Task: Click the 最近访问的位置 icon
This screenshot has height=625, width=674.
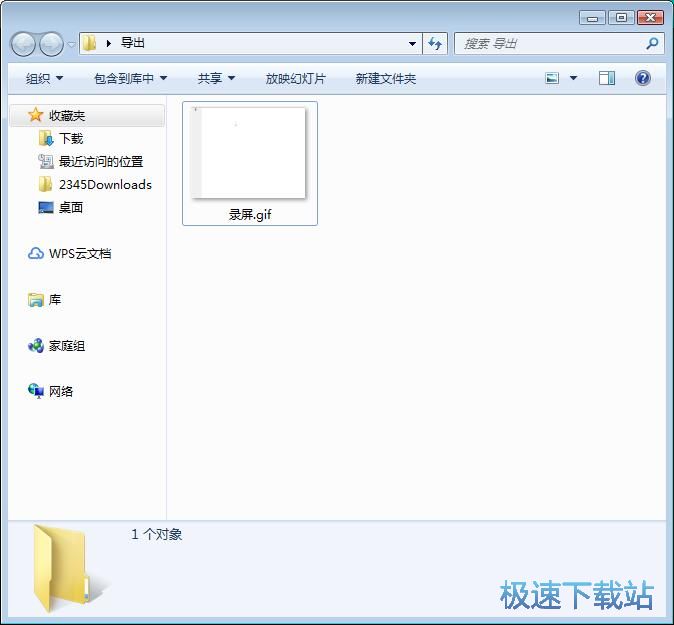Action: [x=46, y=162]
